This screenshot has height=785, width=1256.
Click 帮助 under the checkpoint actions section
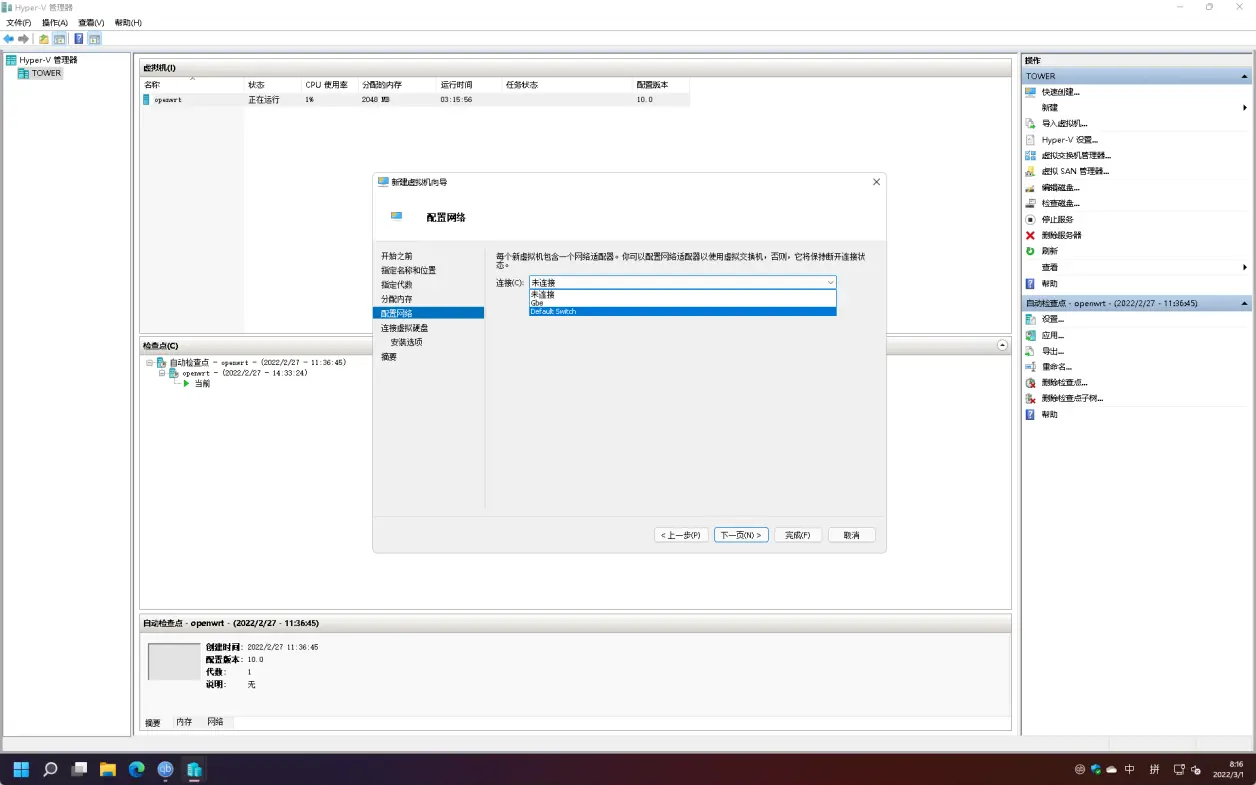click(1049, 415)
